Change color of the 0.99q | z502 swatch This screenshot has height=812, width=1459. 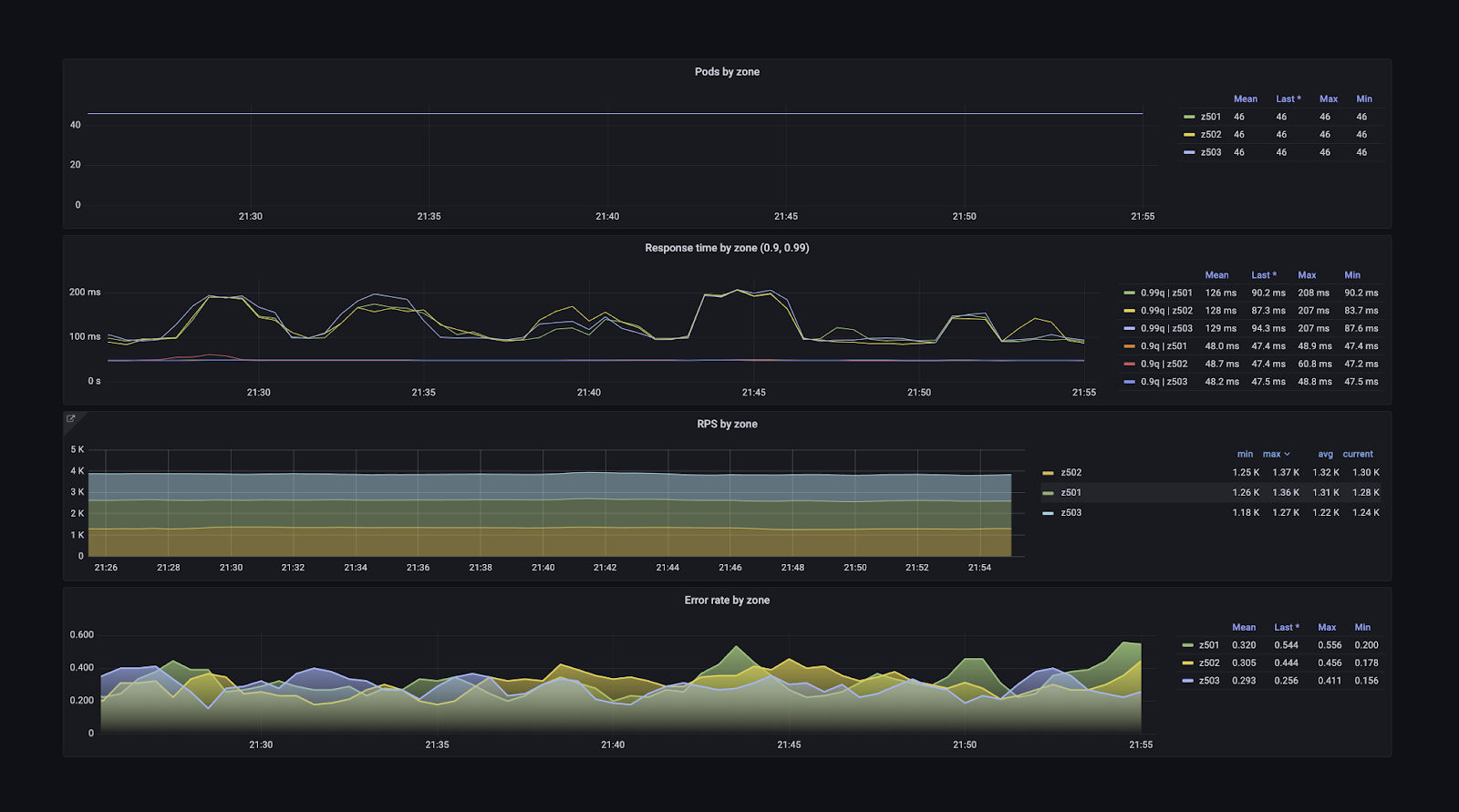tap(1130, 310)
